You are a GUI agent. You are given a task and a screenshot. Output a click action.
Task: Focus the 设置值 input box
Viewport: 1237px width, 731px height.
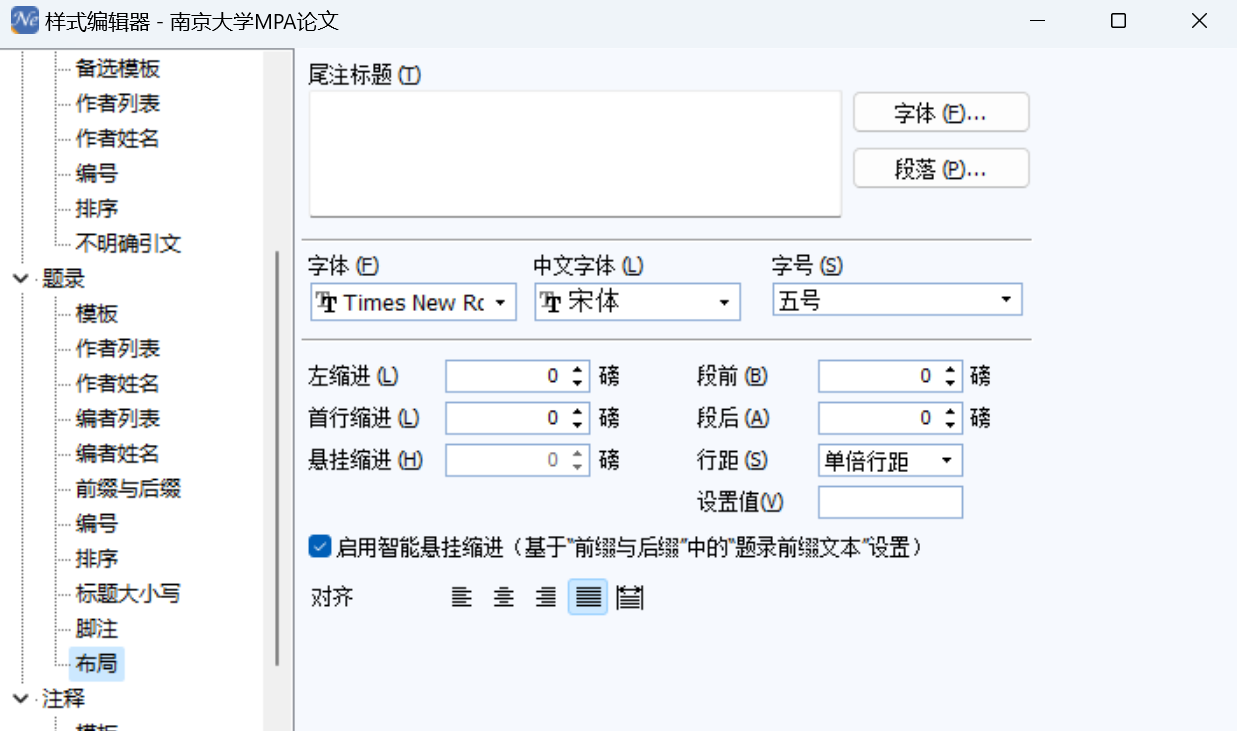[890, 502]
